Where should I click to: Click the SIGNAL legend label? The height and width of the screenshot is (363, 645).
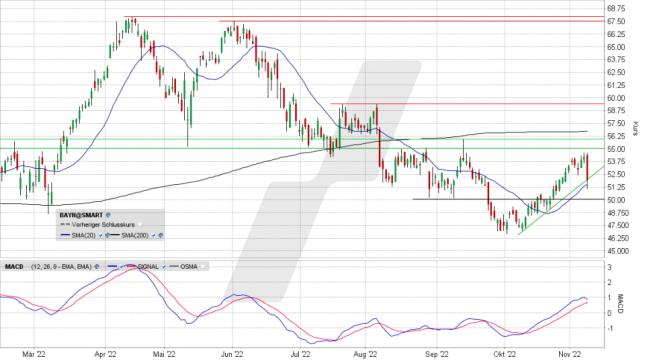click(148, 266)
